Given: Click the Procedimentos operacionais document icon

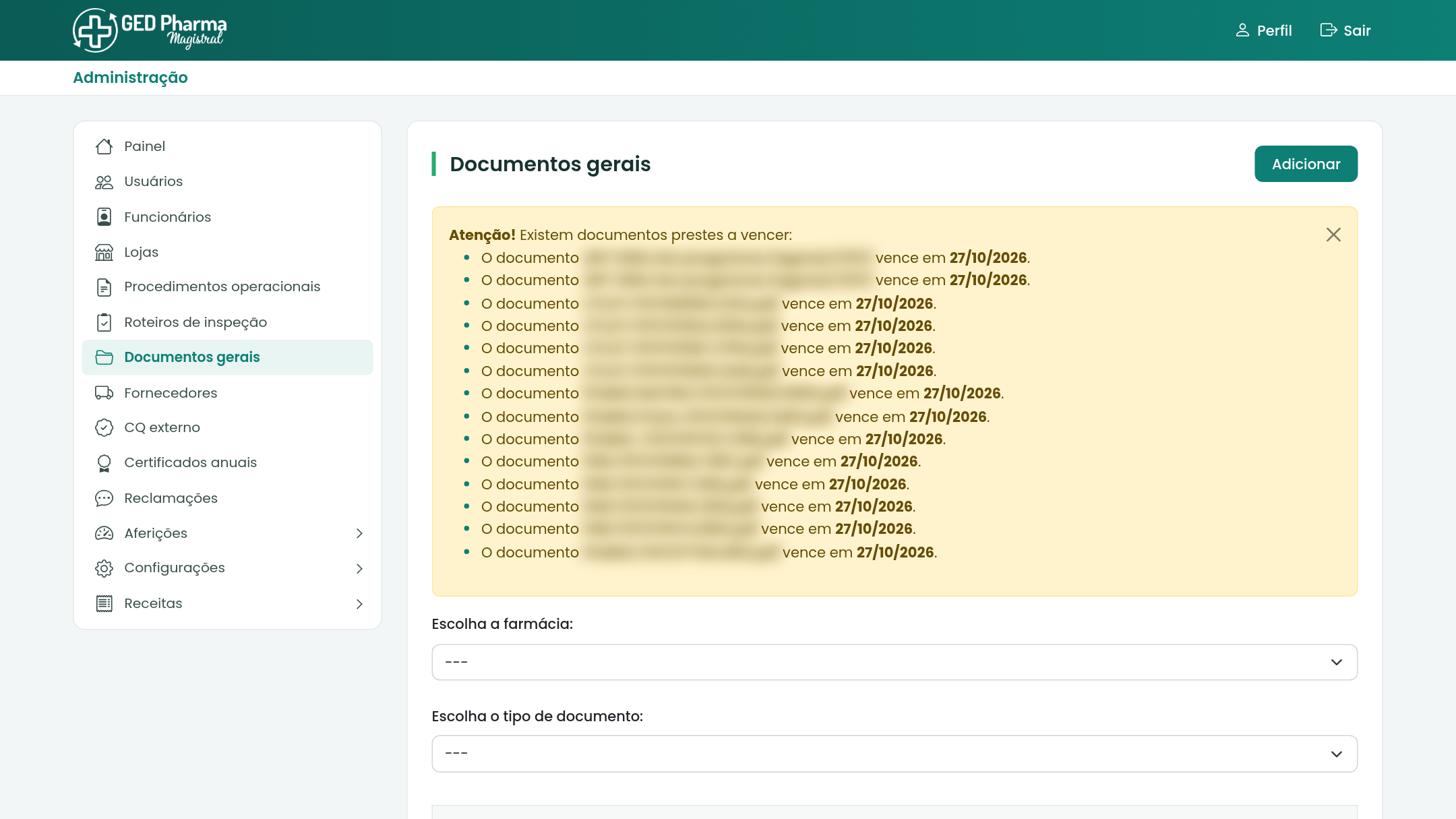Looking at the screenshot, I should (x=104, y=287).
